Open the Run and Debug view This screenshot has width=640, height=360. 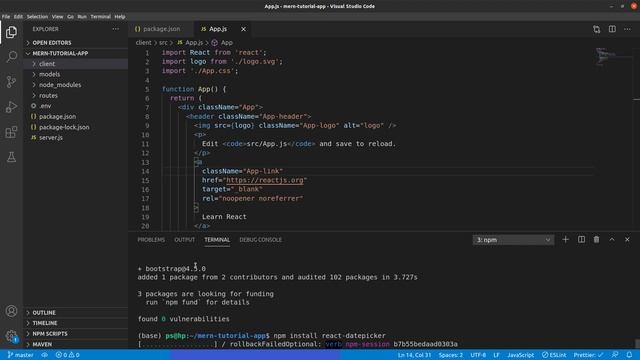point(11,107)
